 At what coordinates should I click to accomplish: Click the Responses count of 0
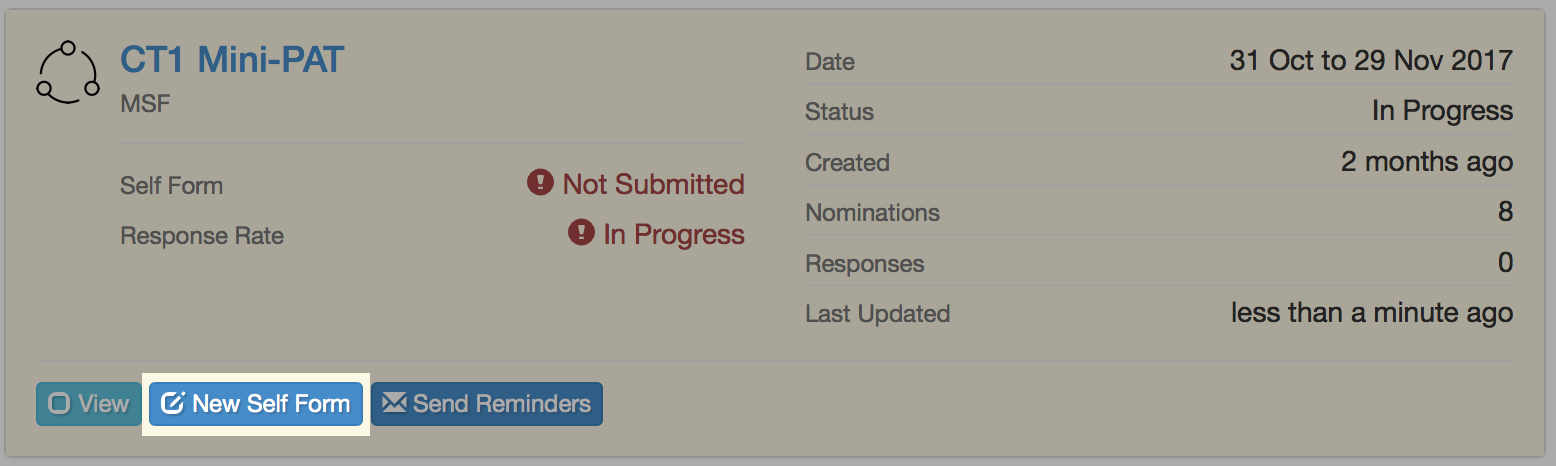(1505, 262)
